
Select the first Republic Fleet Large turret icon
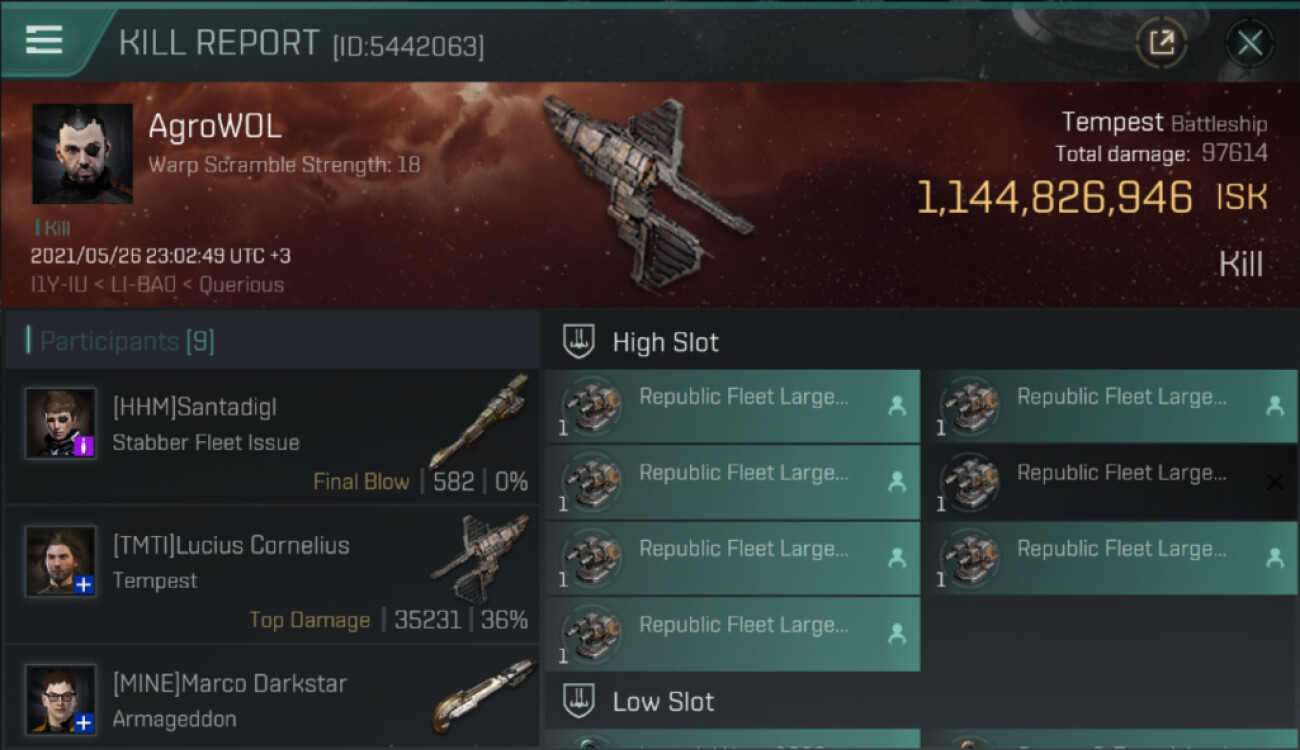[593, 406]
